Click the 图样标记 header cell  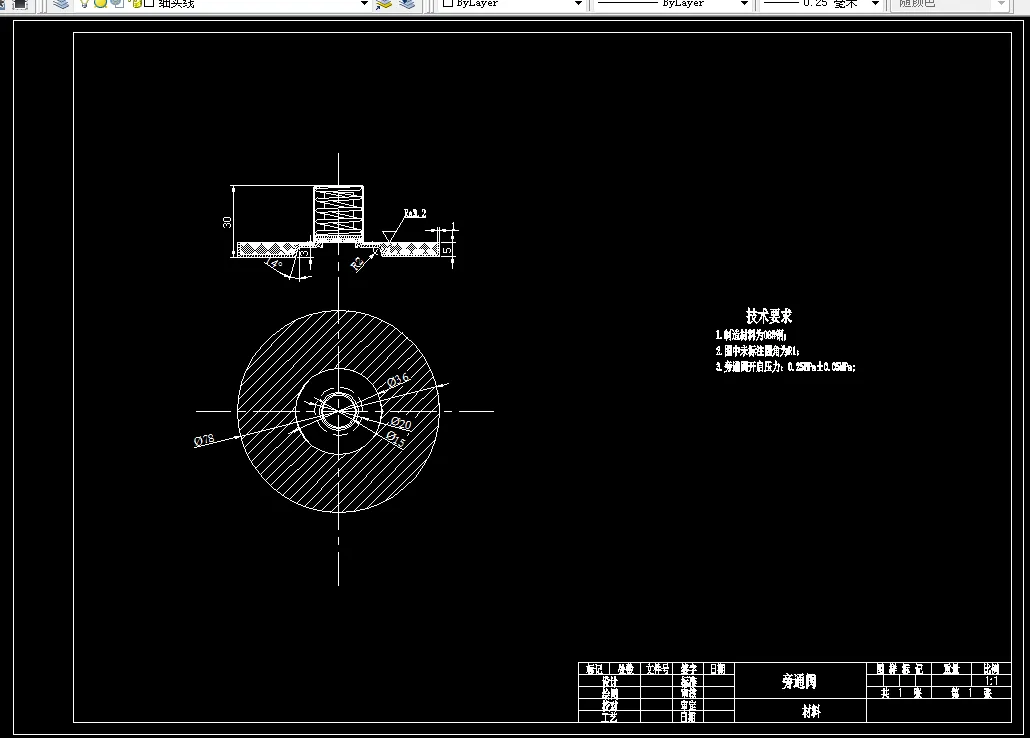pos(899,669)
